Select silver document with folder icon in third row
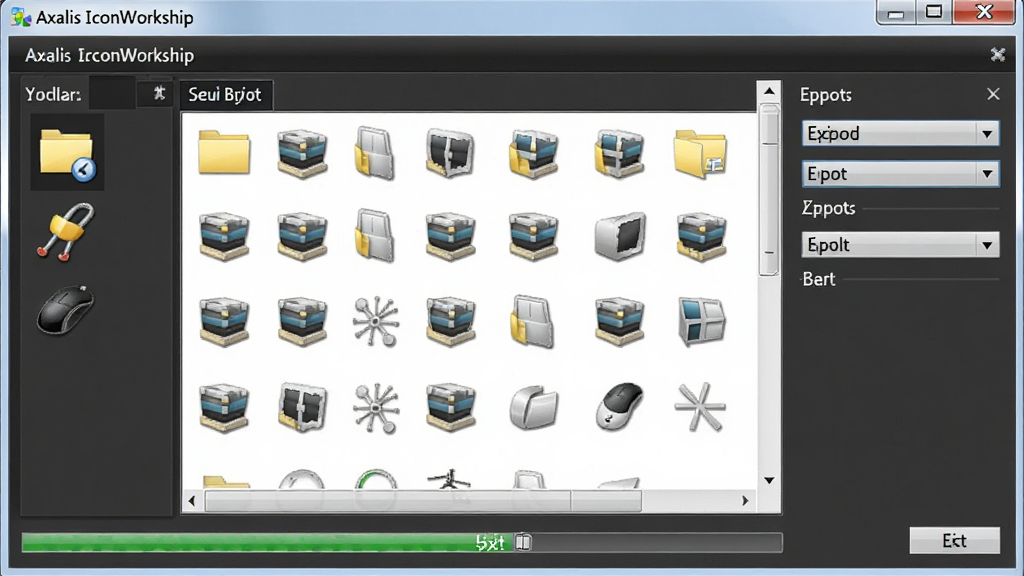 pyautogui.click(x=532, y=321)
